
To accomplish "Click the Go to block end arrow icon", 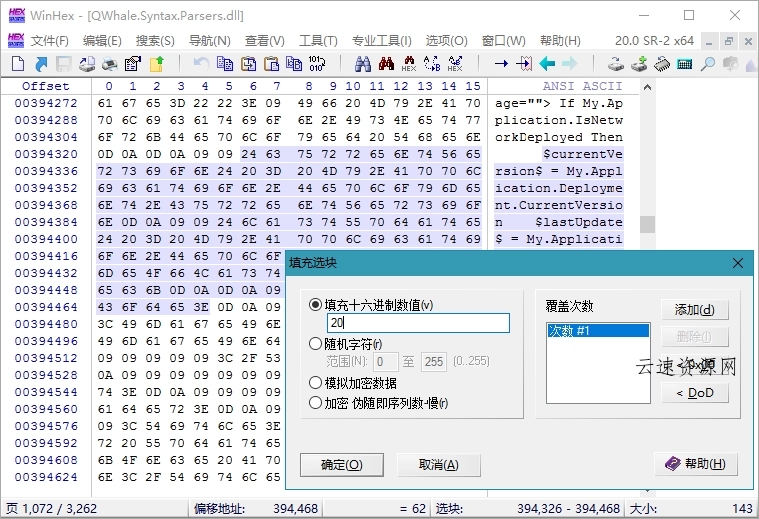I will tap(524, 63).
